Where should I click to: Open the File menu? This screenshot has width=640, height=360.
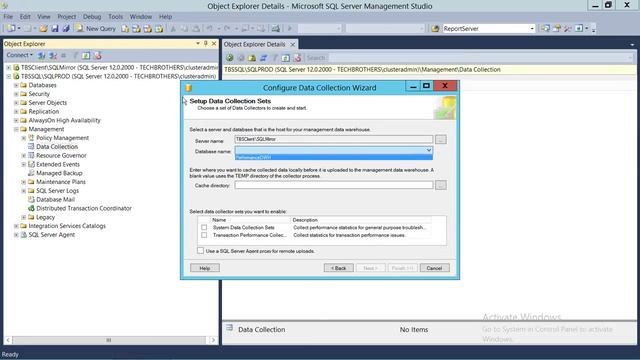8,17
